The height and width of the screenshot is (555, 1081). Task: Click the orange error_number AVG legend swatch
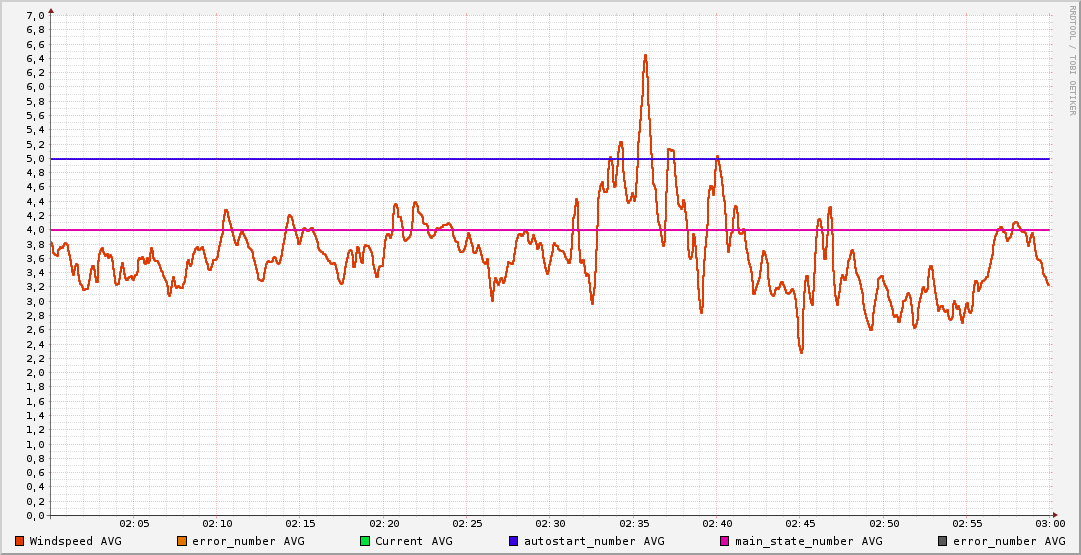(x=182, y=541)
